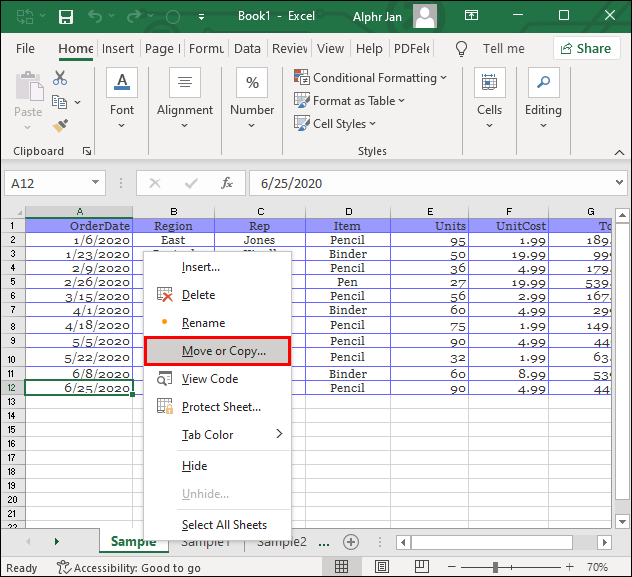Viewport: 632px width, 577px height.
Task: Expand the formula bar chevron
Action: click(619, 183)
